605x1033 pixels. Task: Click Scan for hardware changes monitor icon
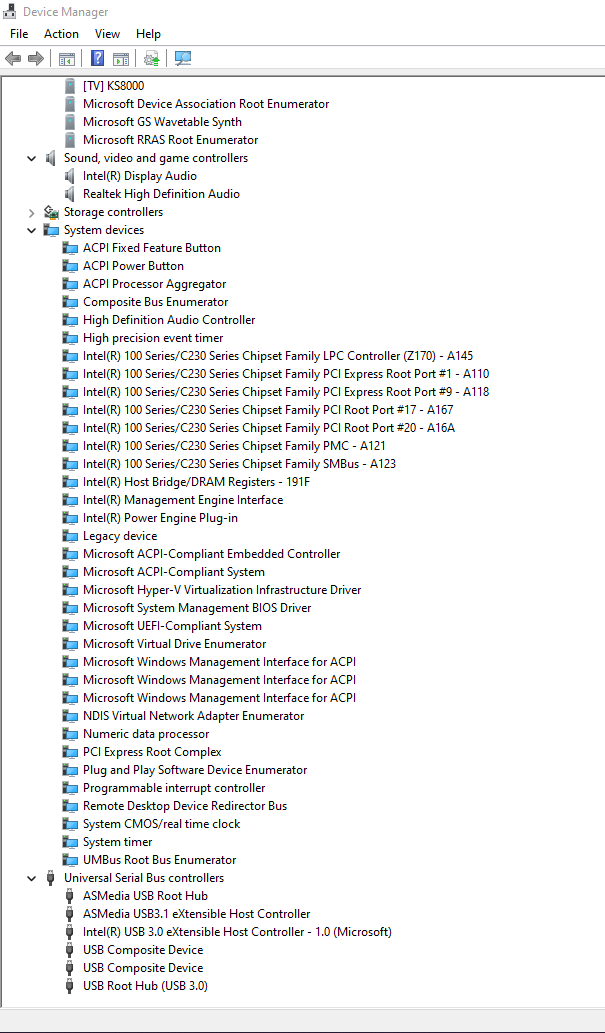[x=183, y=59]
